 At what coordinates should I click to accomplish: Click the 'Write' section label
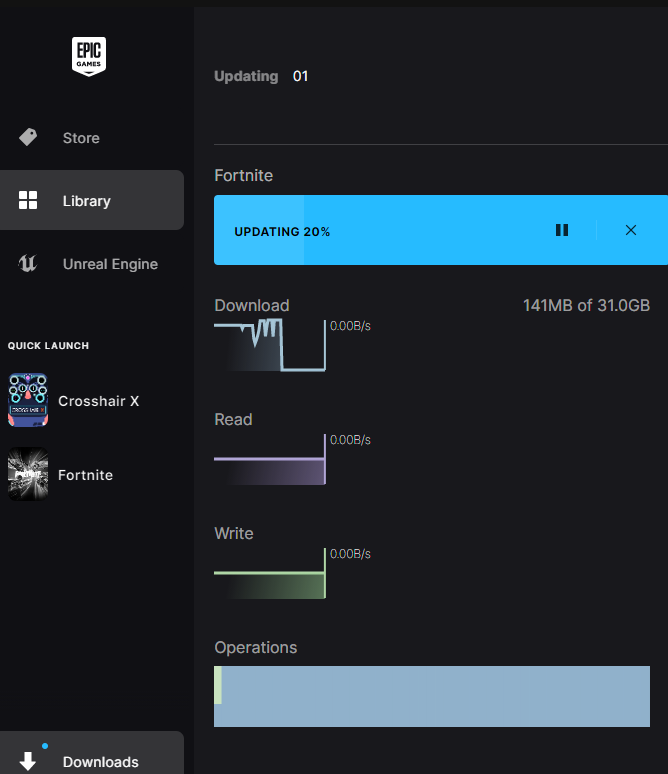(x=234, y=533)
